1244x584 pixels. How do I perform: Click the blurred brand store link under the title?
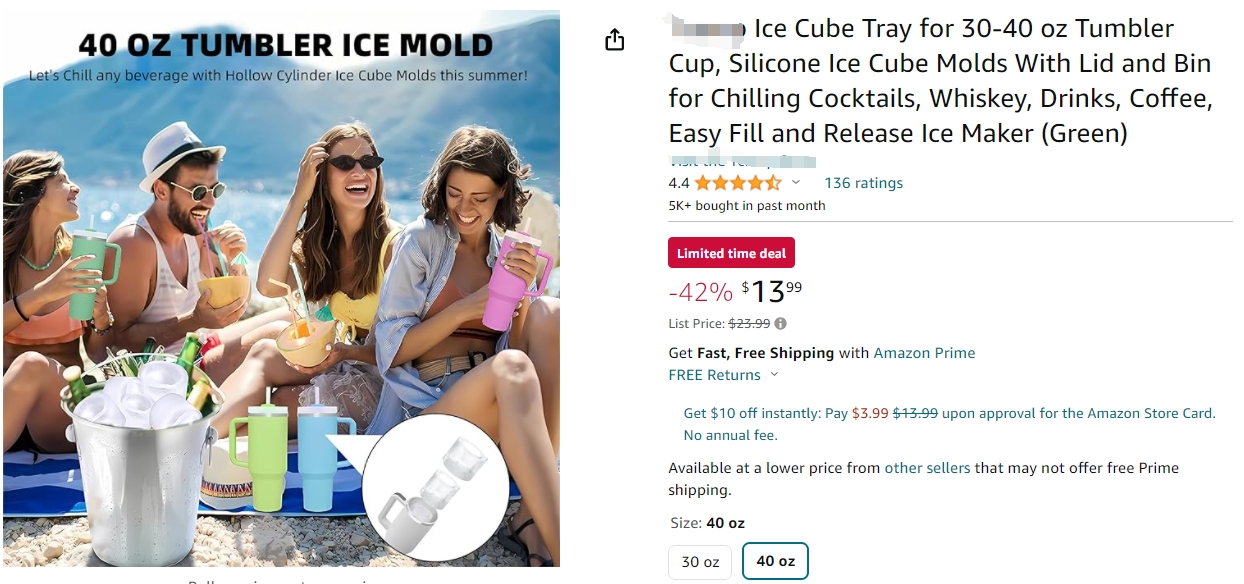(742, 161)
